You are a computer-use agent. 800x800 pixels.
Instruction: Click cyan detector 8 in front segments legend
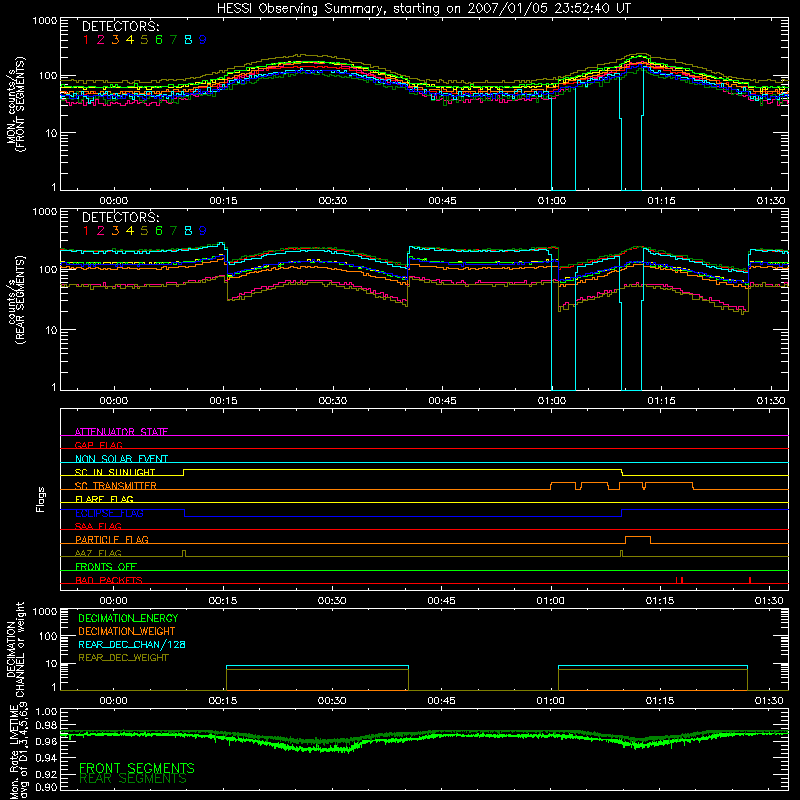(188, 40)
